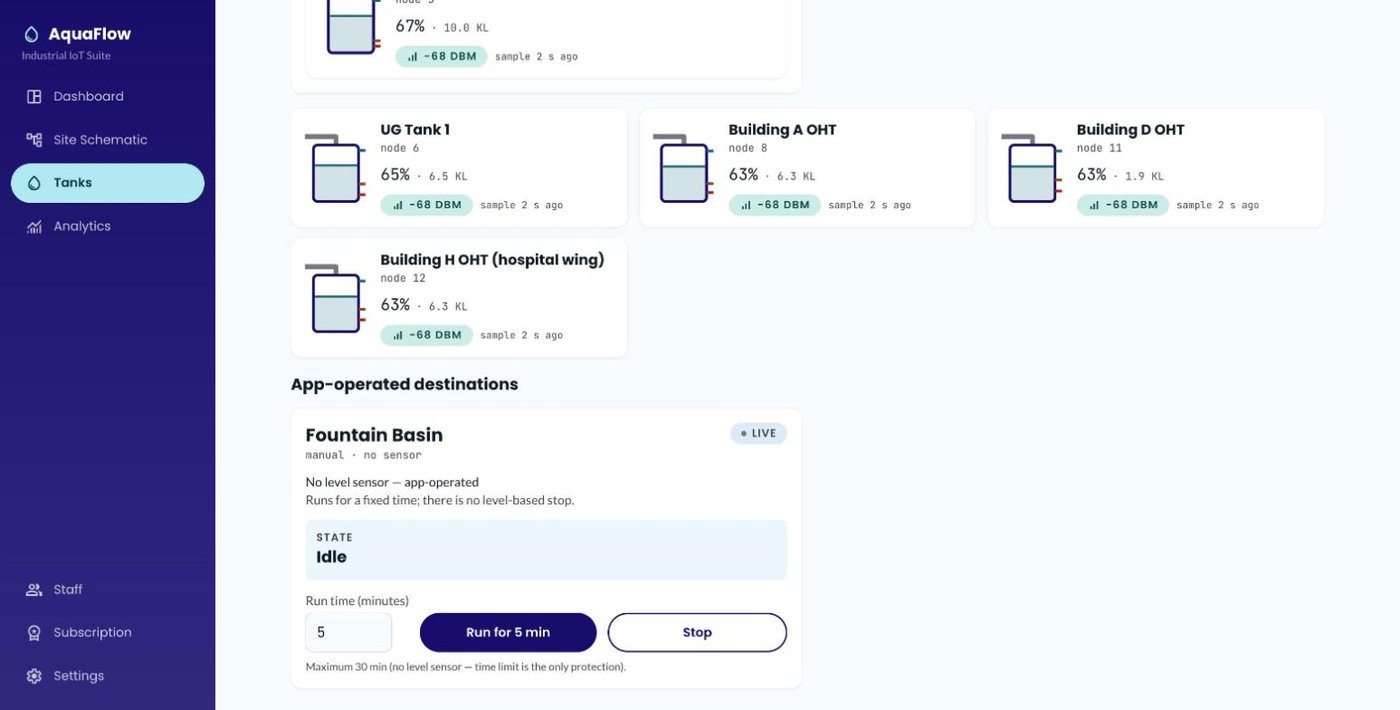Image resolution: width=1400 pixels, height=710 pixels.
Task: Click the LIVE status badge
Action: point(759,434)
